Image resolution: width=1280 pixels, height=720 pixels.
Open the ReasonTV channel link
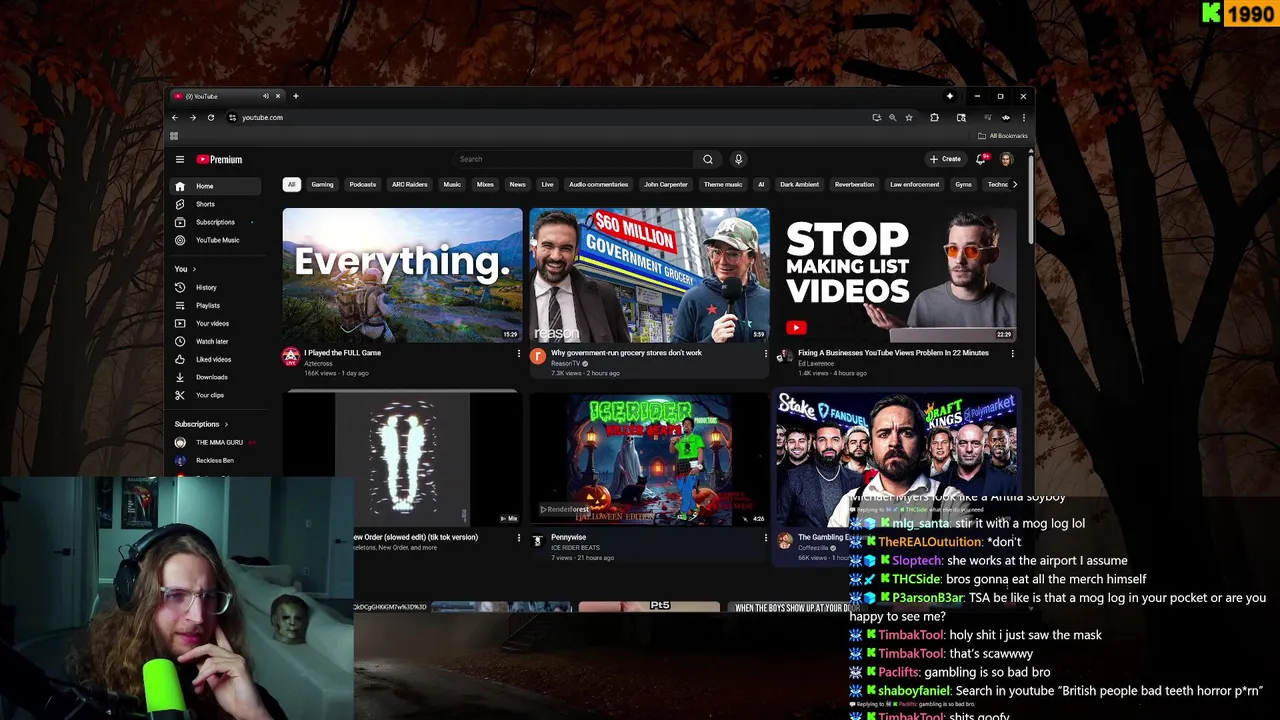(566, 363)
